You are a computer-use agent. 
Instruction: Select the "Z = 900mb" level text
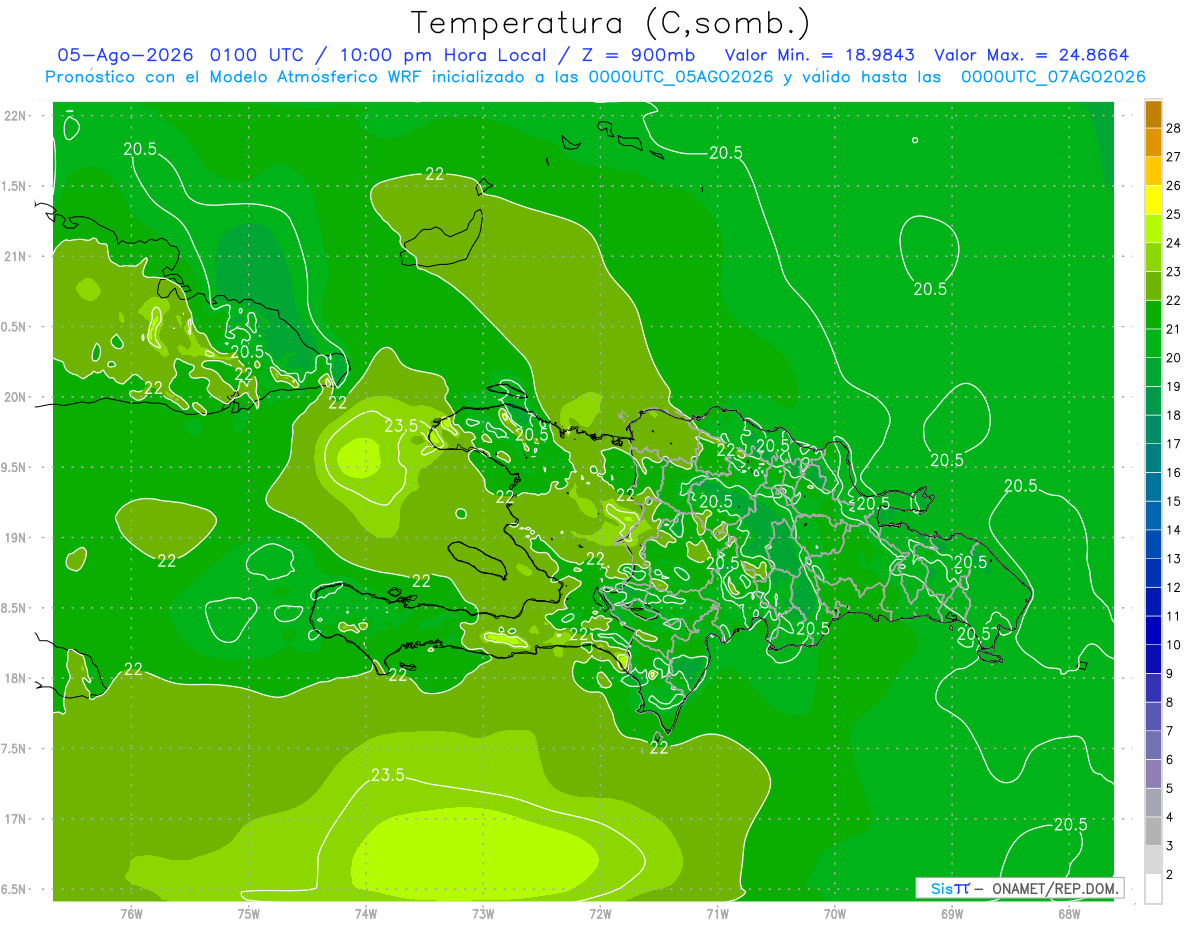636,55
